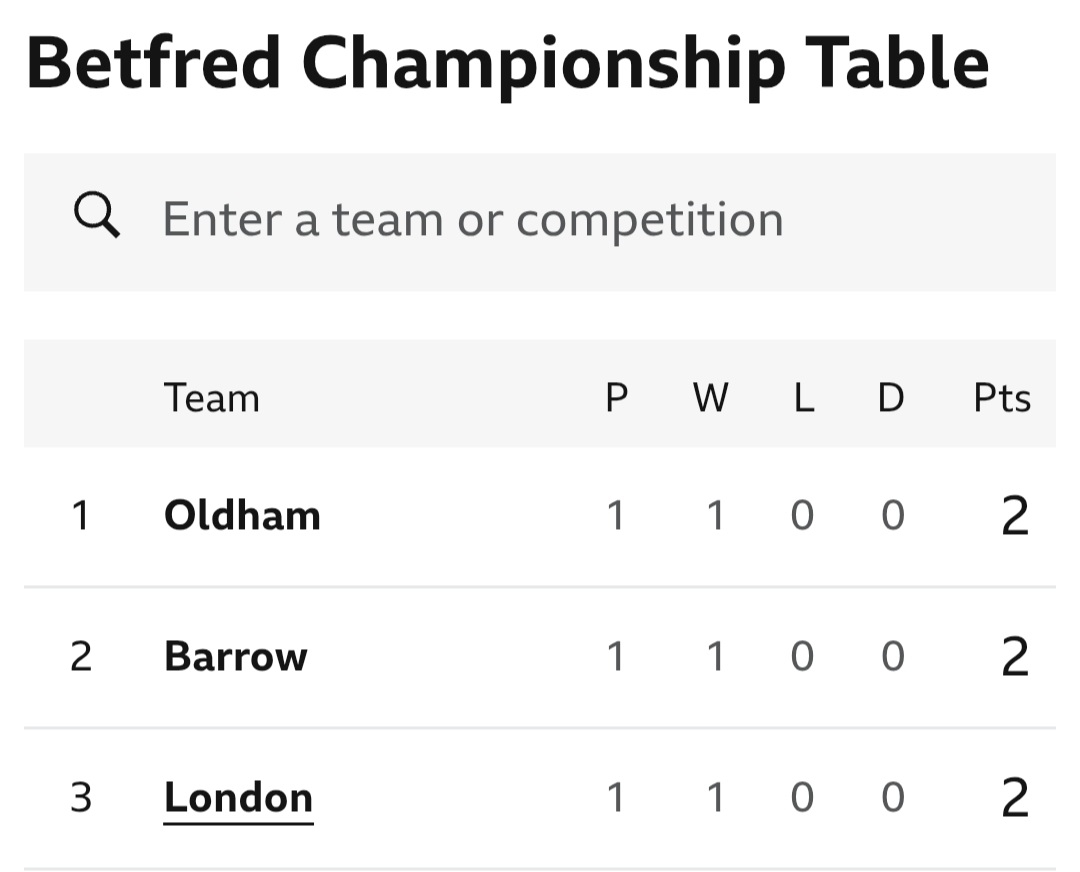Click the D (draws) column header
1080x872 pixels.
890,398
